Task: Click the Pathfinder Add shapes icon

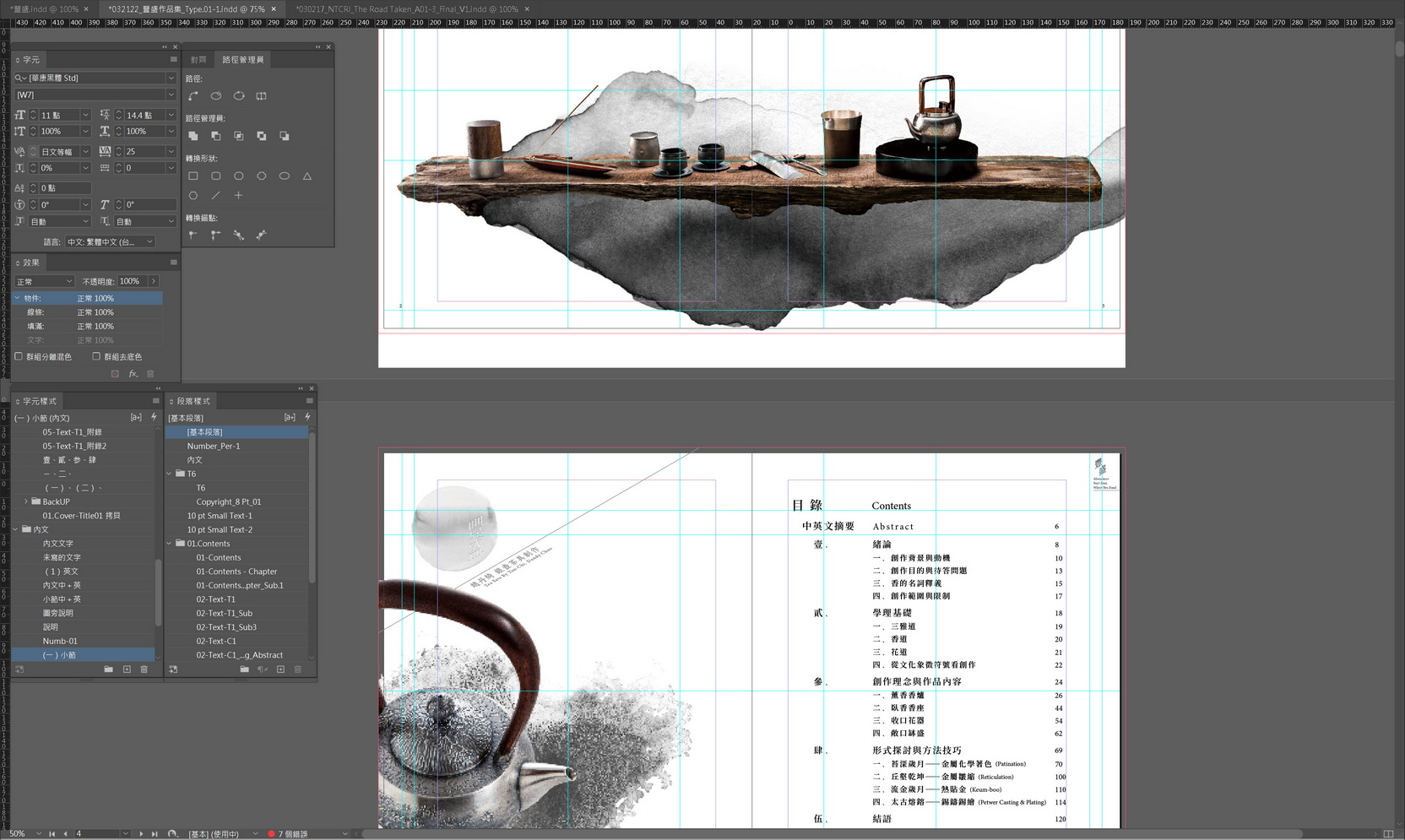Action: pyautogui.click(x=193, y=136)
